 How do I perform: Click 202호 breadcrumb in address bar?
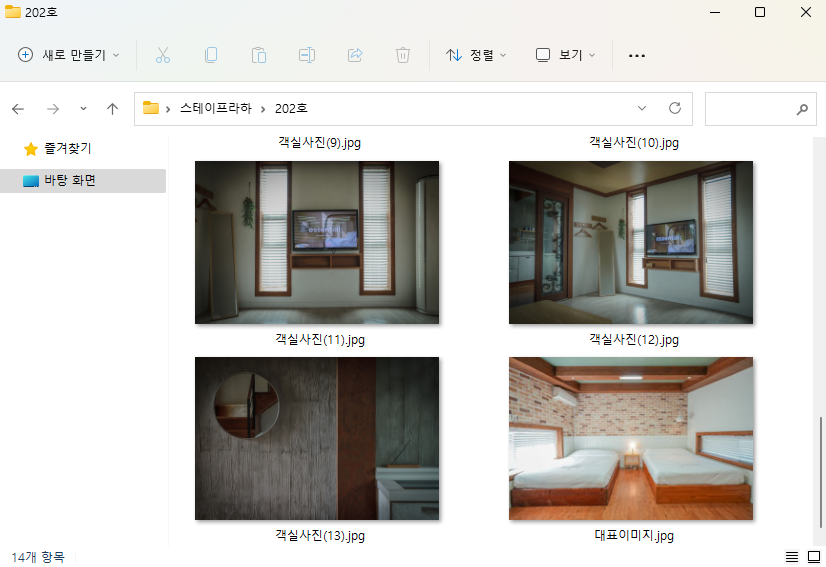tap(291, 109)
